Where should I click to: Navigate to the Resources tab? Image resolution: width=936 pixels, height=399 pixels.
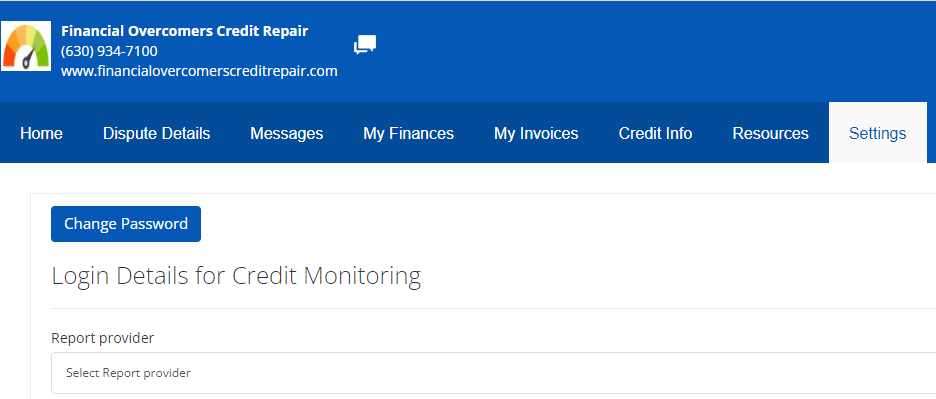coord(771,133)
